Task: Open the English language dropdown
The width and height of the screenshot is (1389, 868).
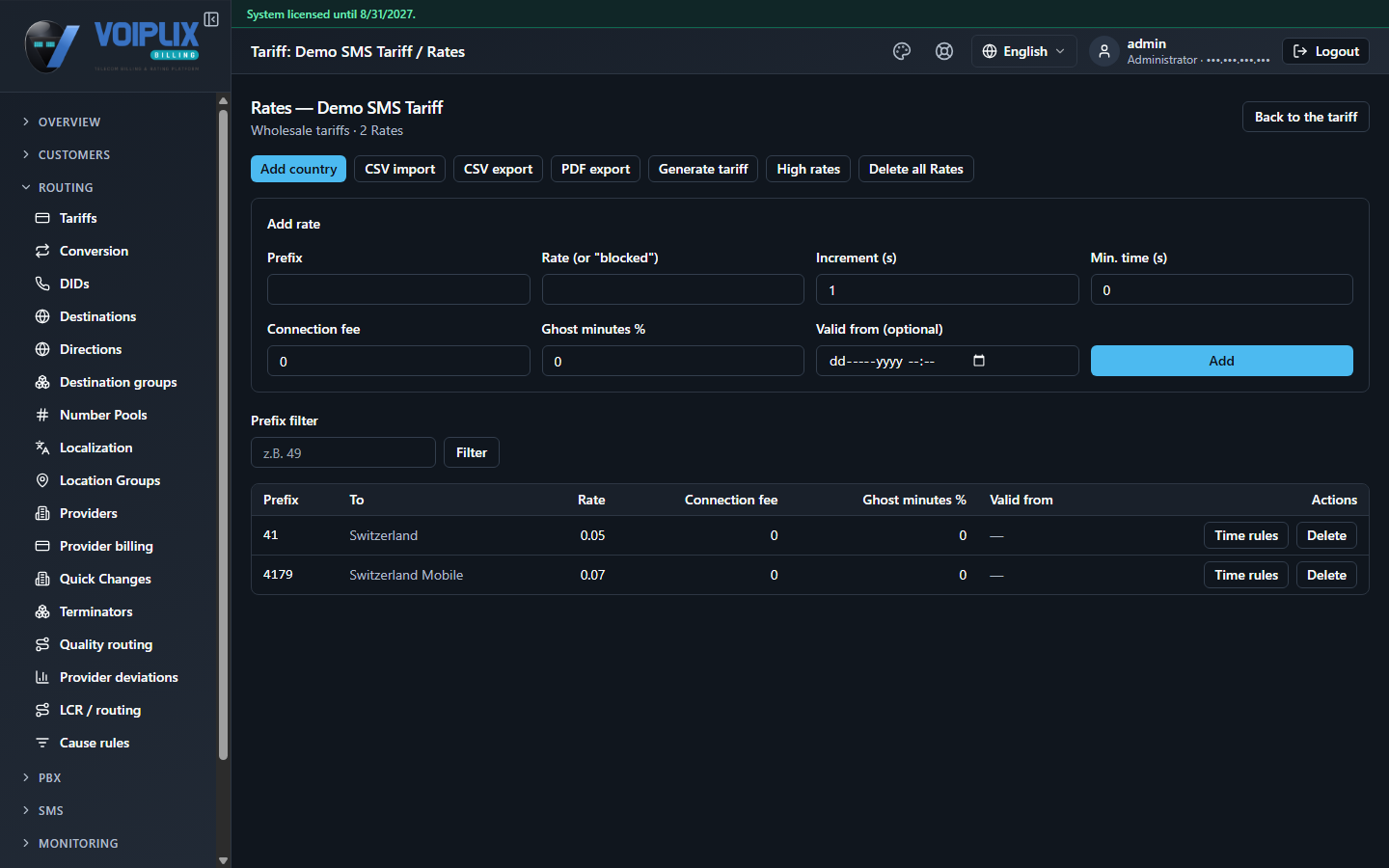Action: pyautogui.click(x=1023, y=51)
